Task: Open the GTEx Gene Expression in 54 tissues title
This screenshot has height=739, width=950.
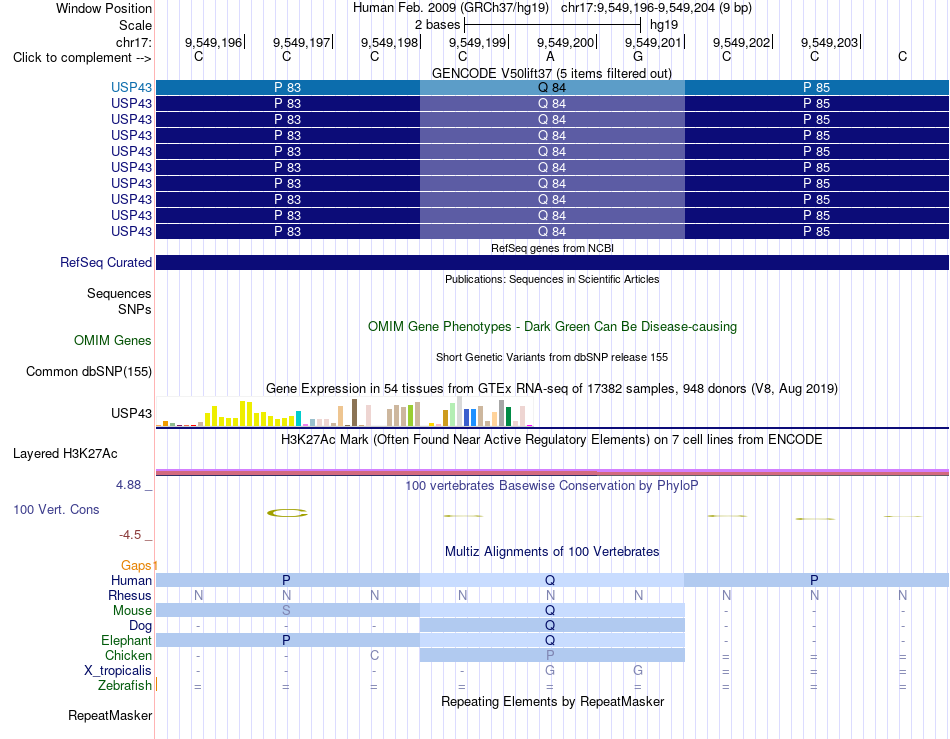Action: (x=552, y=388)
